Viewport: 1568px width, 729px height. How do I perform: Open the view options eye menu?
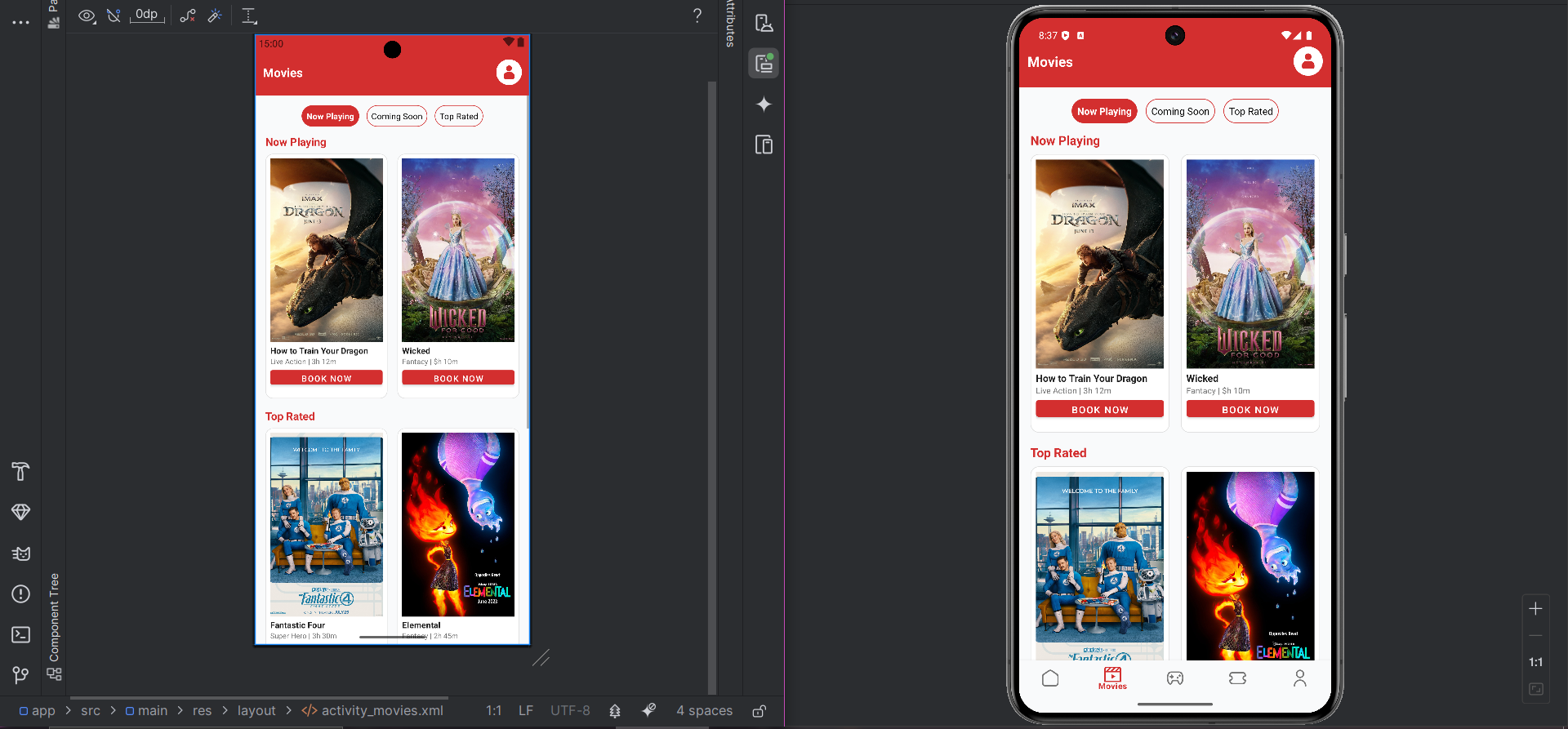click(87, 16)
